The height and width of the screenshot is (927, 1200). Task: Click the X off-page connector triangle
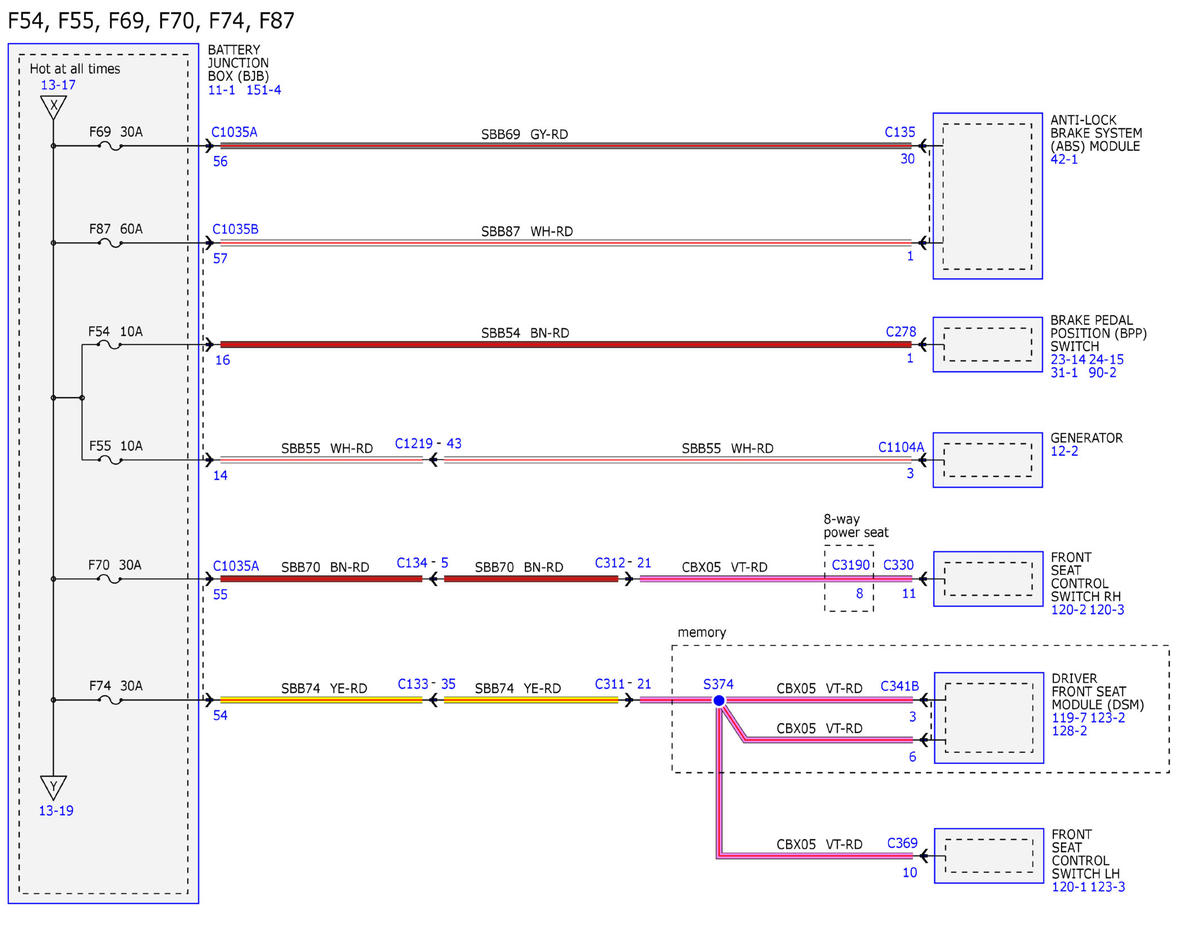[x=53, y=107]
